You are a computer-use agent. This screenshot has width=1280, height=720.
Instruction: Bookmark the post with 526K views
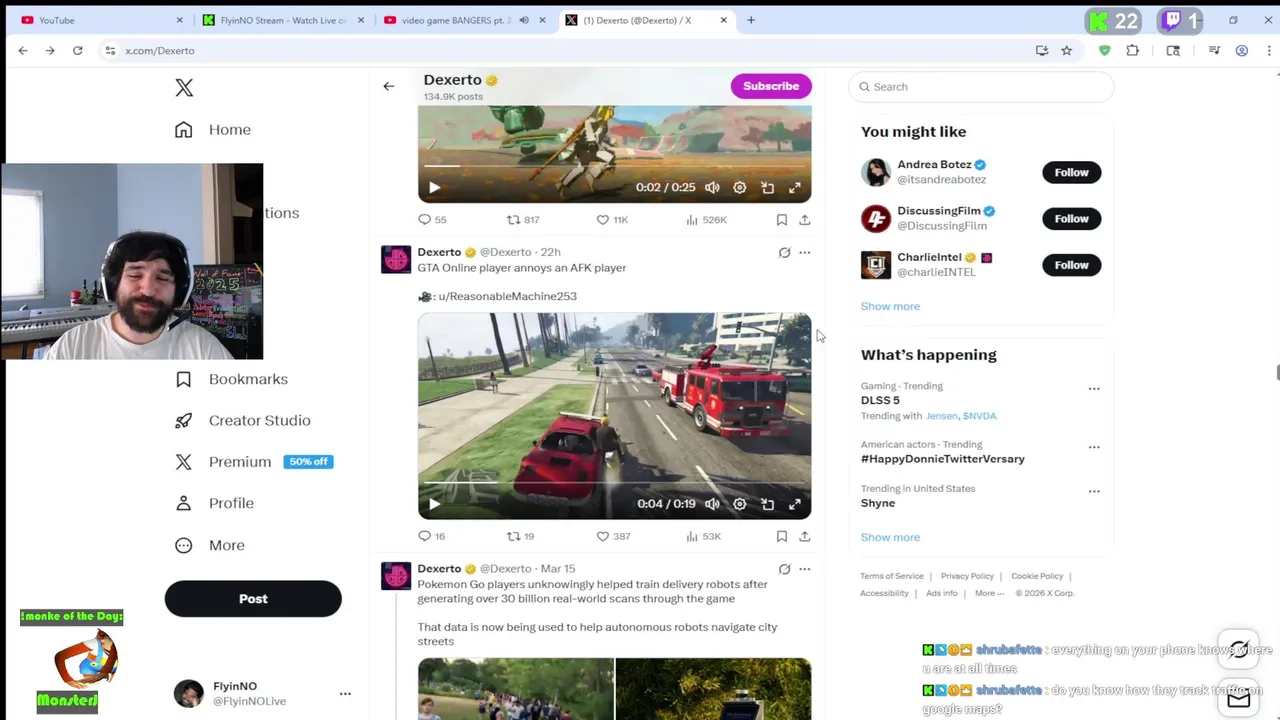point(782,220)
